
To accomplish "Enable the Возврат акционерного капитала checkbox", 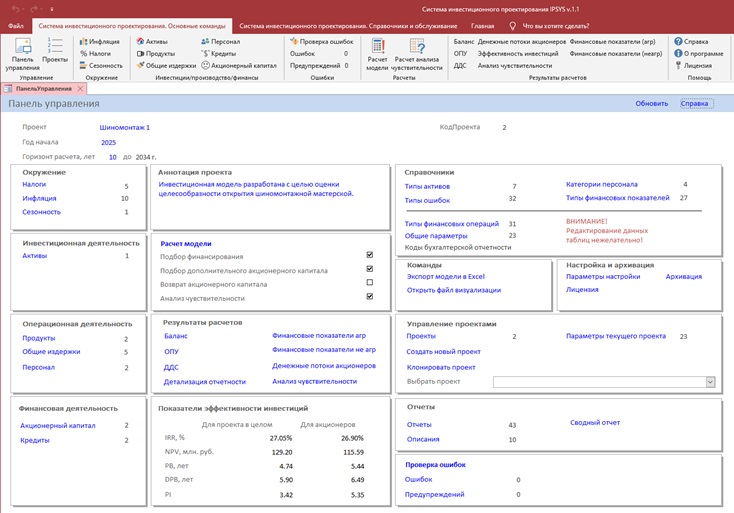I will pyautogui.click(x=370, y=283).
